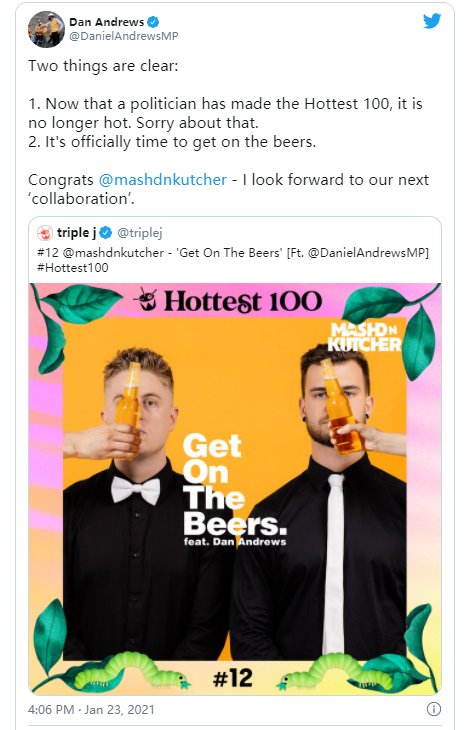The image size is (476, 730).
Task: Click the #12 ranking label on image
Action: pyautogui.click(x=233, y=678)
